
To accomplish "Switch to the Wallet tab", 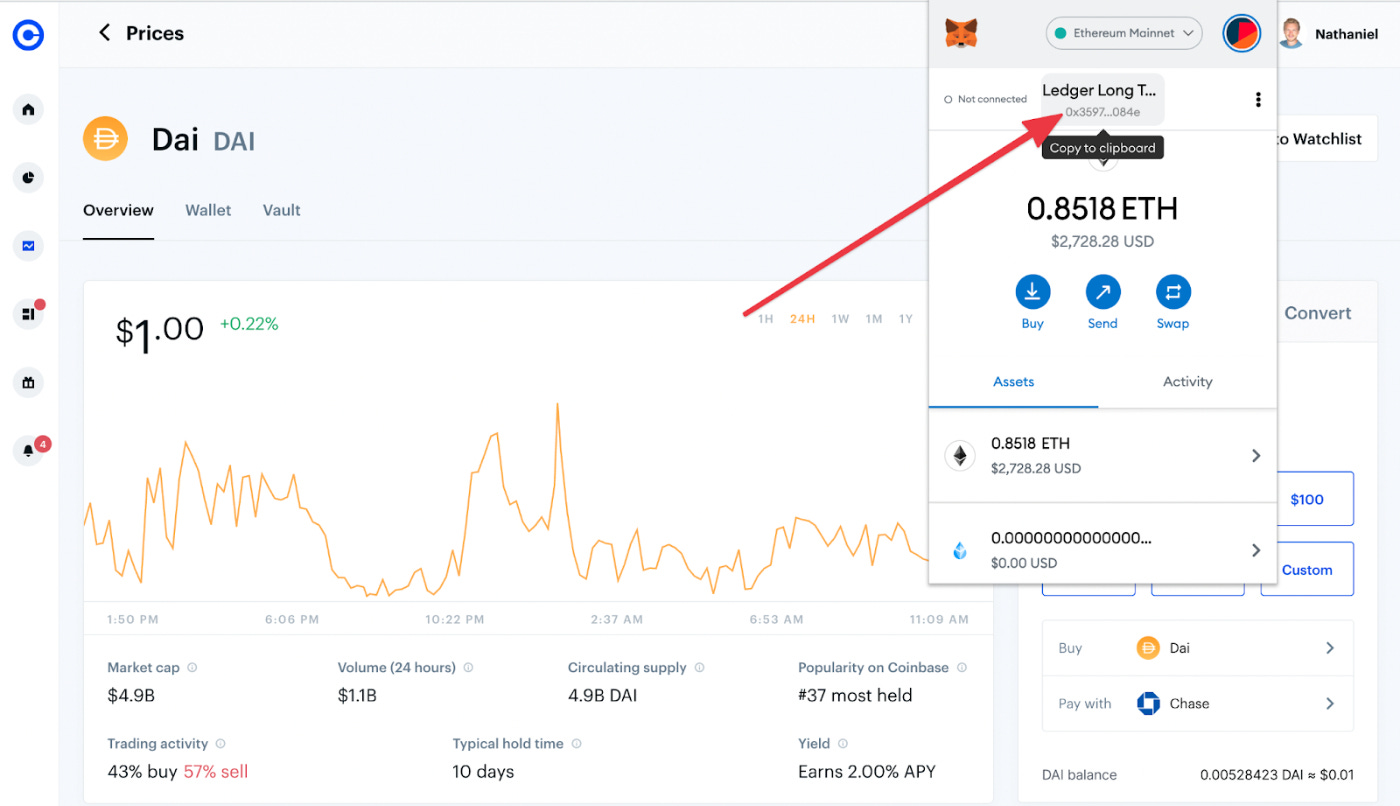I will (x=208, y=210).
